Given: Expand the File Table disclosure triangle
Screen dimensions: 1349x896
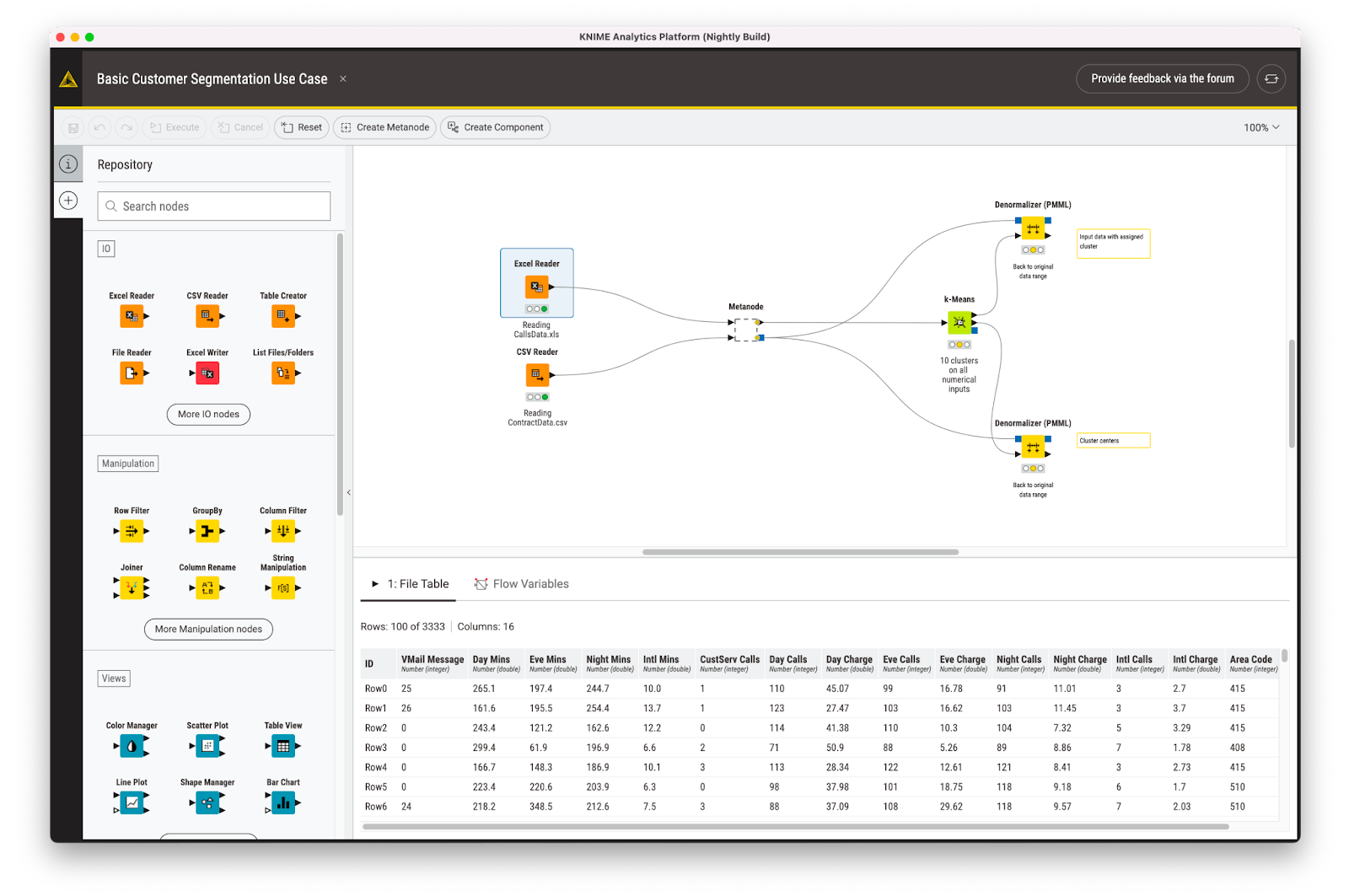Looking at the screenshot, I should (375, 583).
